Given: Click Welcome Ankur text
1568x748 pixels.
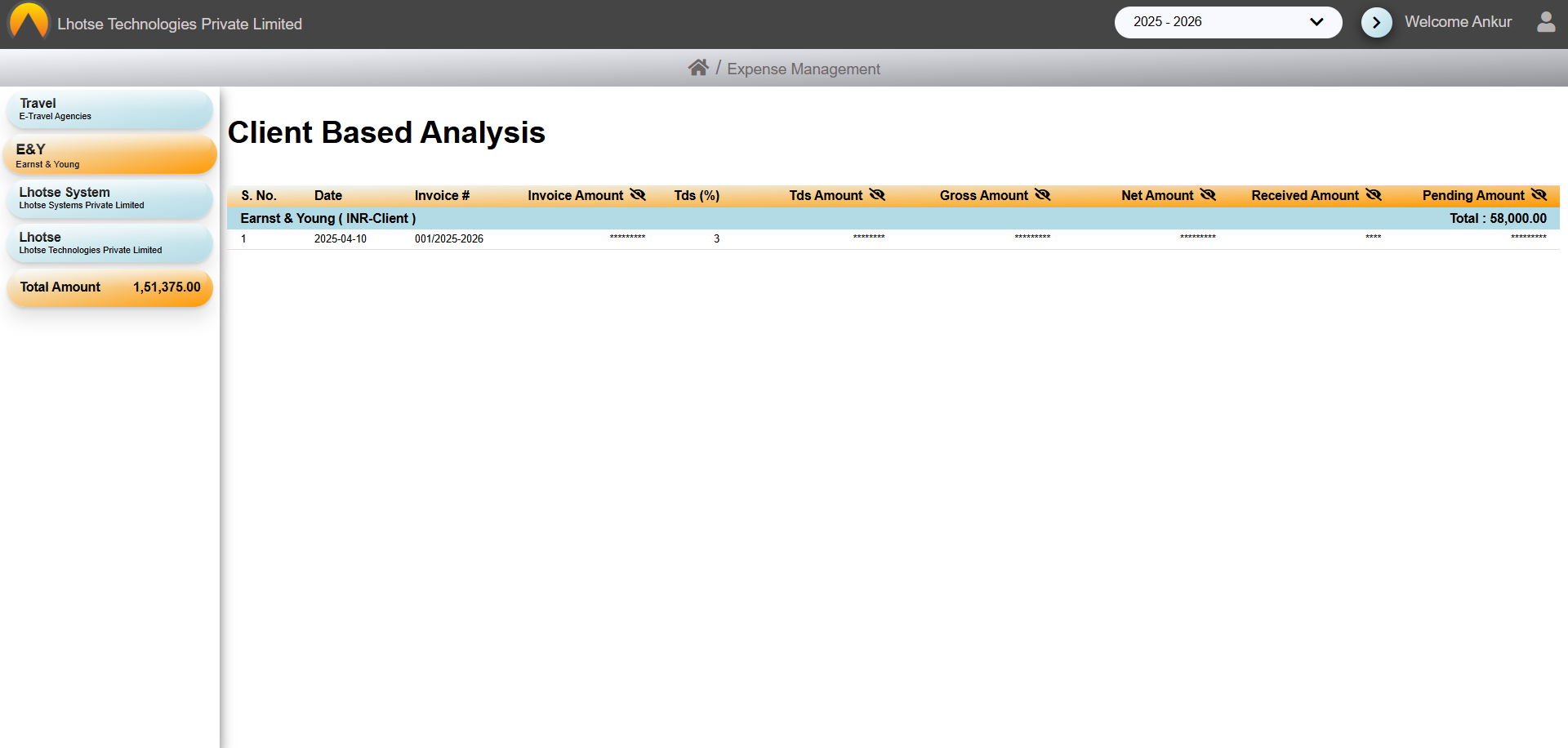Looking at the screenshot, I should pos(1458,22).
